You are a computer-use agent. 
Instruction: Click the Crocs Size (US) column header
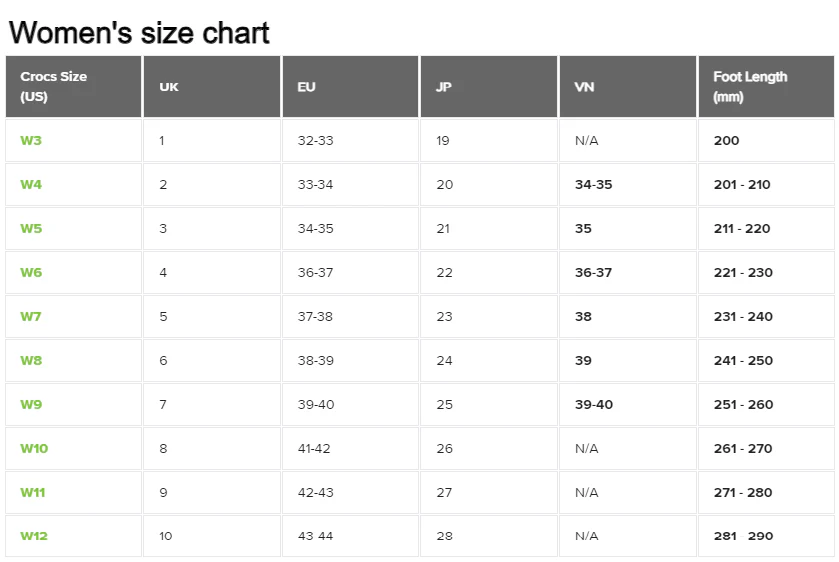[54, 87]
